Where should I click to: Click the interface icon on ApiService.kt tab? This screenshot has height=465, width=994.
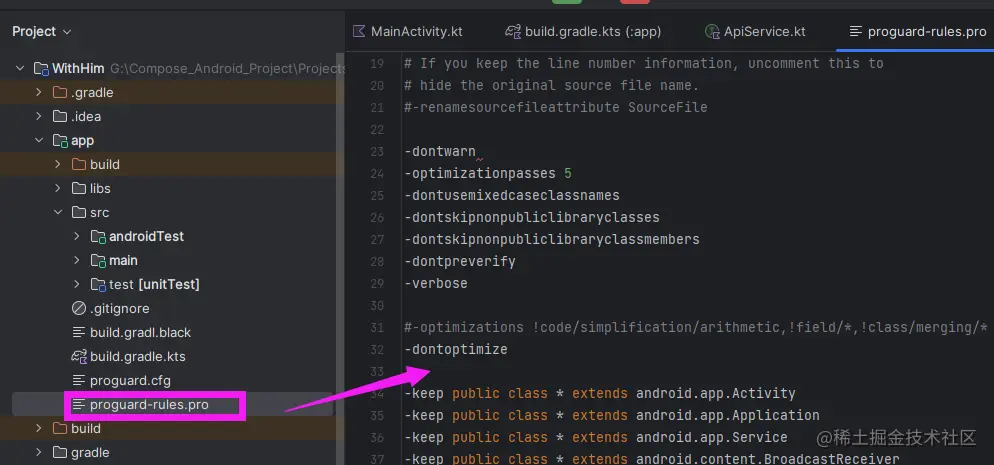coord(712,31)
